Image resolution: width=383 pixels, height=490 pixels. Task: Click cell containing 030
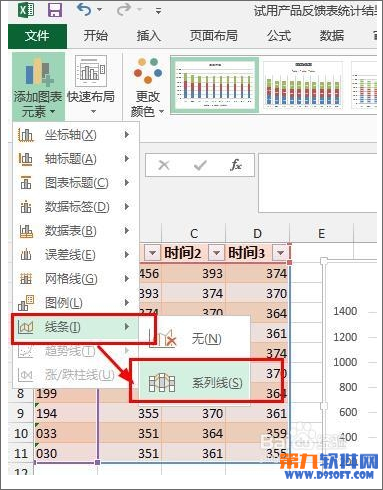pos(66,454)
